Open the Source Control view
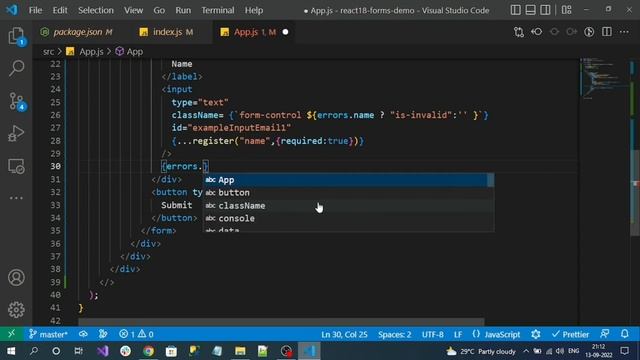The image size is (640, 360). 16,101
